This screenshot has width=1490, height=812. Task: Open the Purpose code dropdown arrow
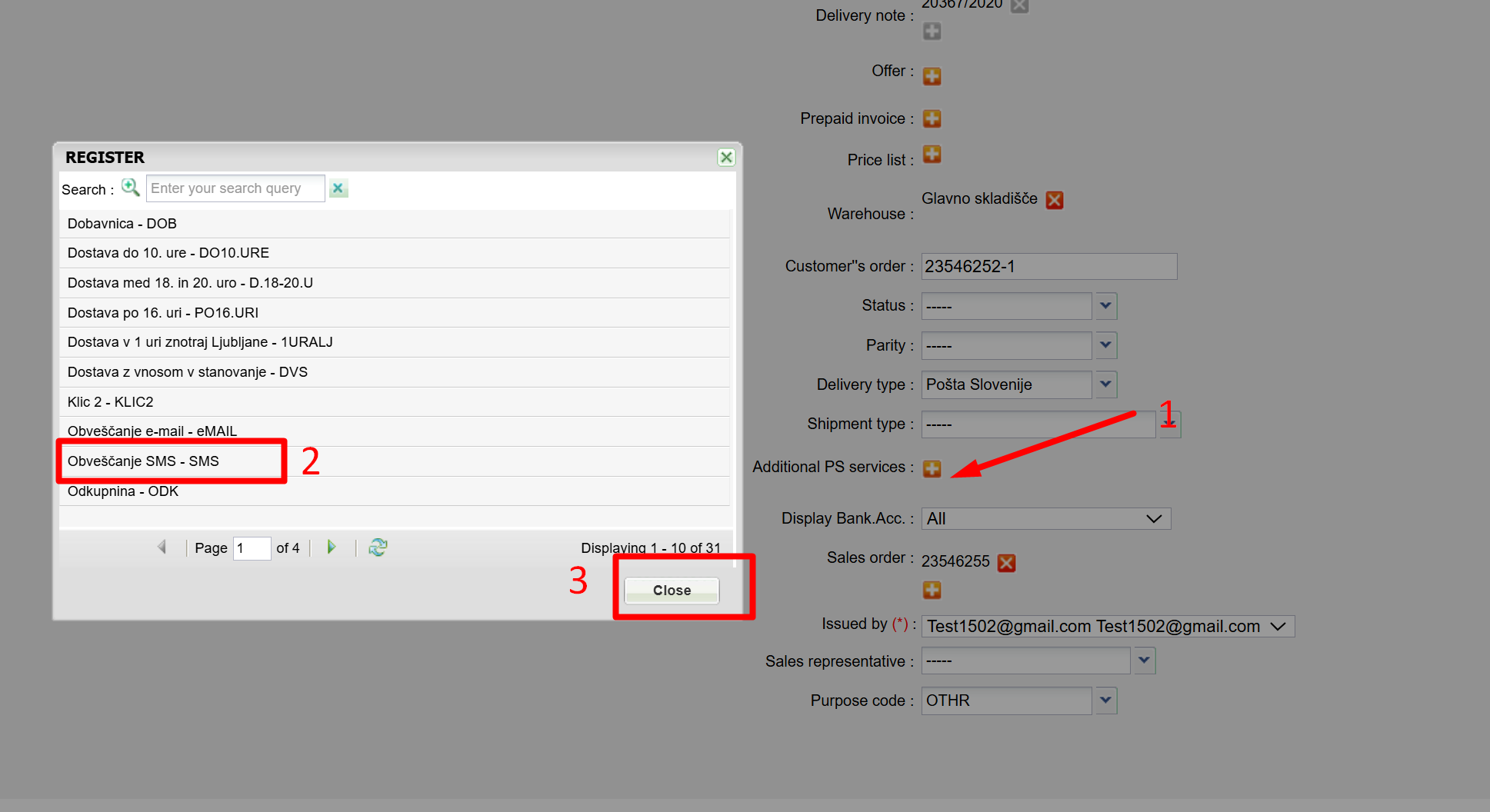(x=1105, y=701)
